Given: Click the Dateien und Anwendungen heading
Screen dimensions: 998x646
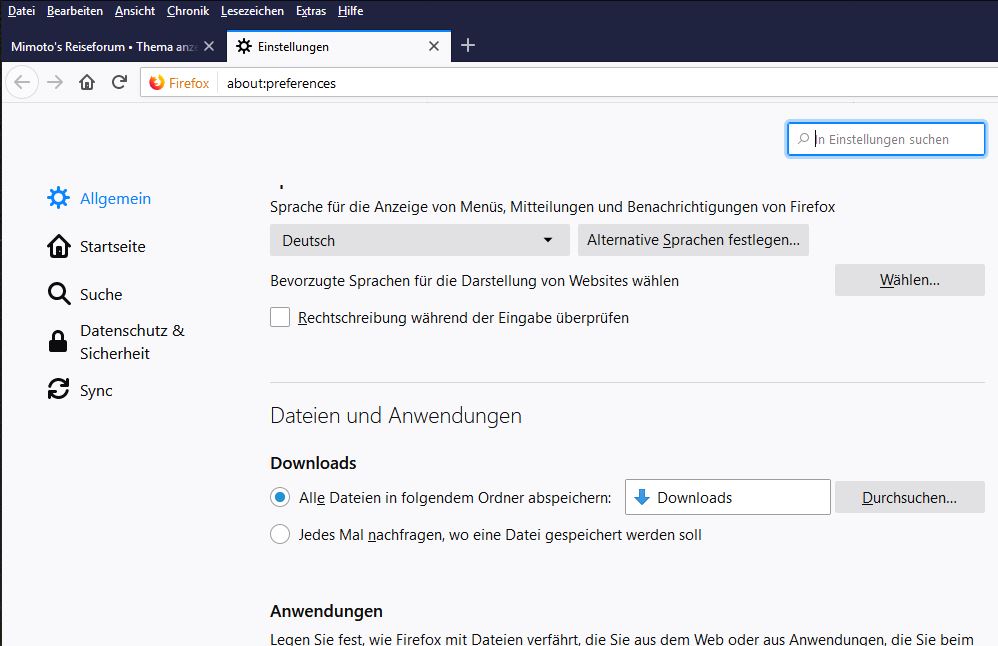Looking at the screenshot, I should [396, 416].
